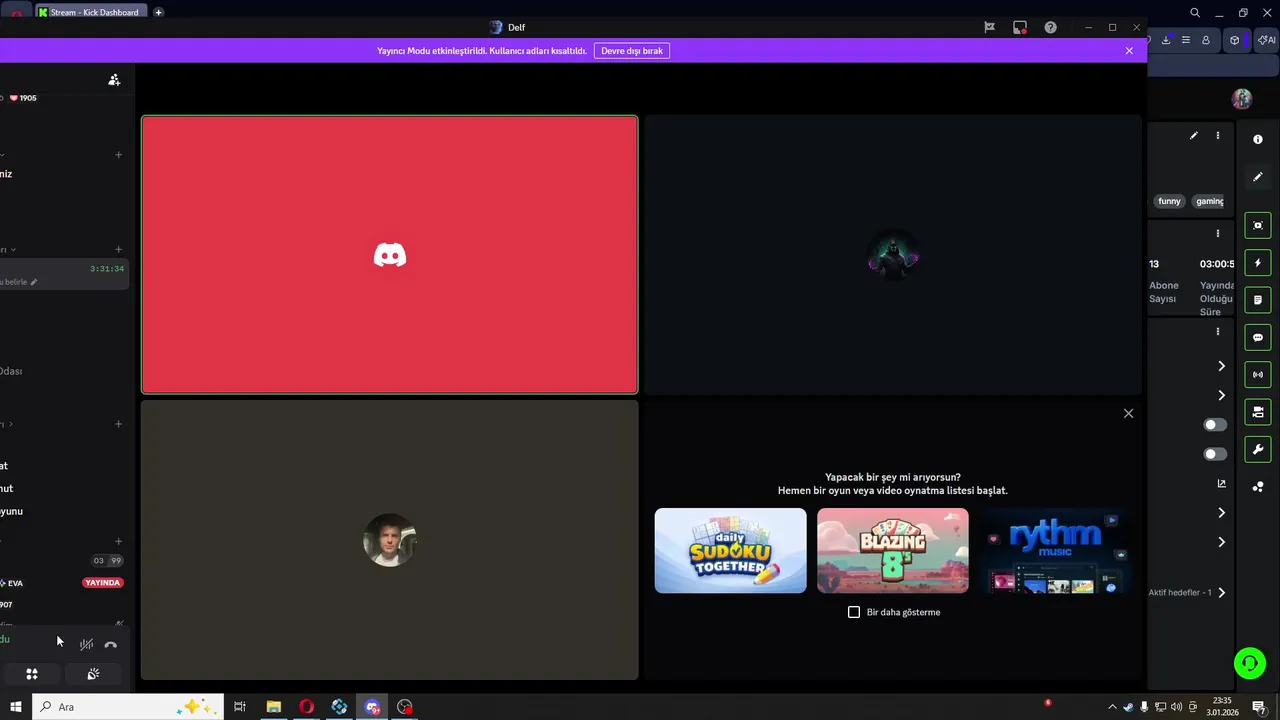This screenshot has width=1280, height=720.
Task: Select the 'funny' tag
Action: (1169, 201)
